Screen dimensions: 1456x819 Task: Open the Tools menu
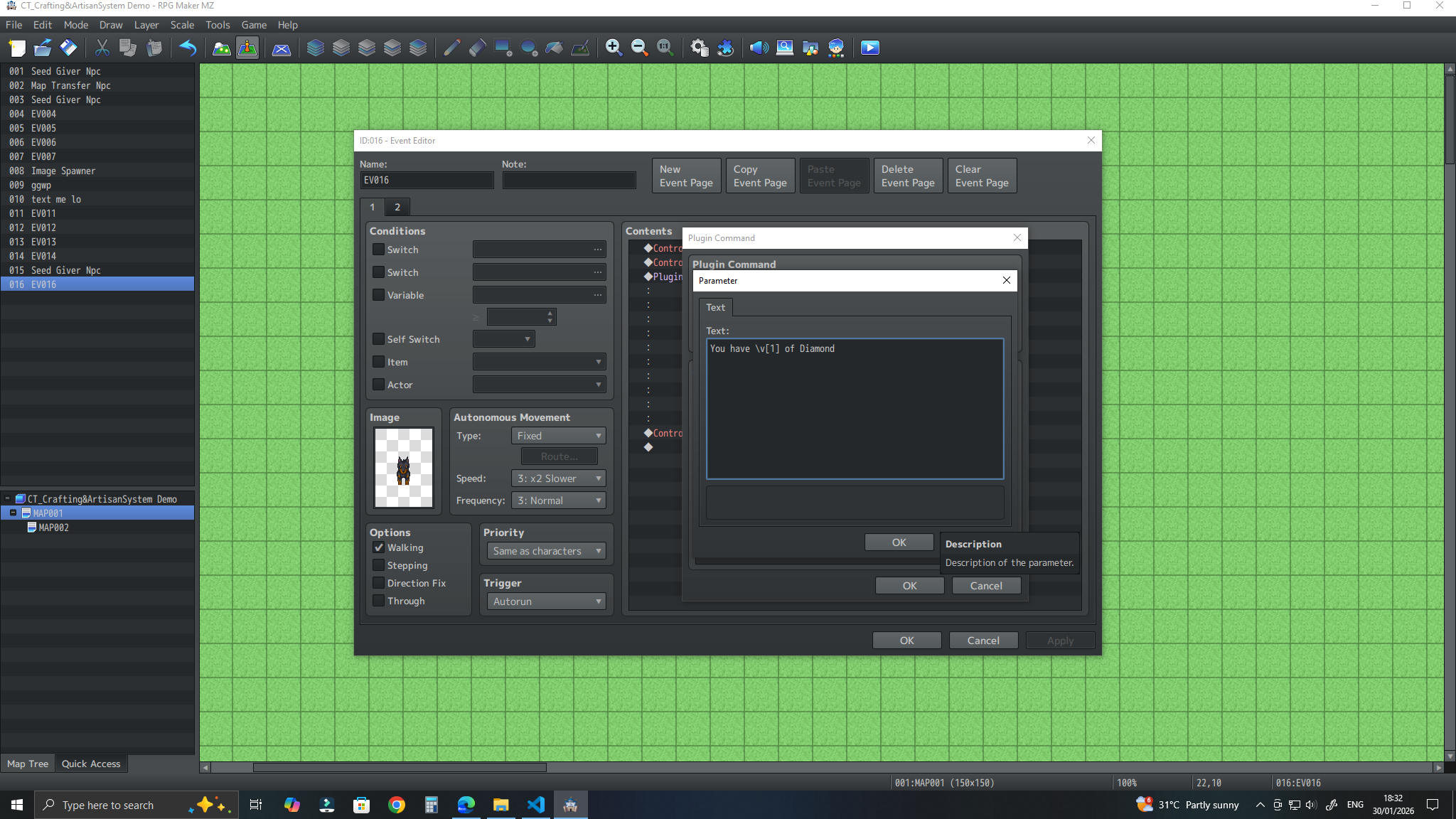[218, 25]
